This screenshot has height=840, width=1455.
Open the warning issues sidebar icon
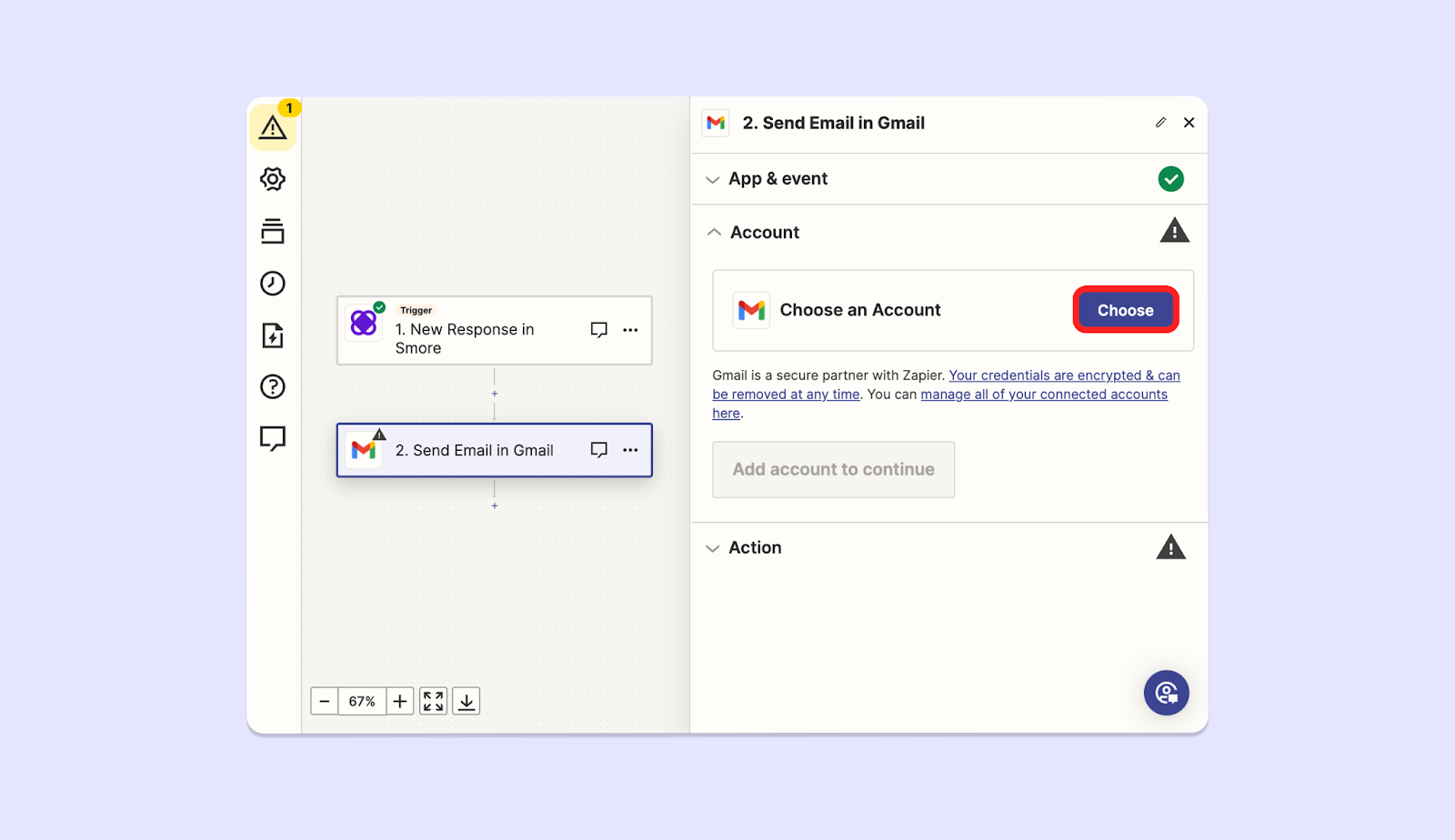click(273, 127)
